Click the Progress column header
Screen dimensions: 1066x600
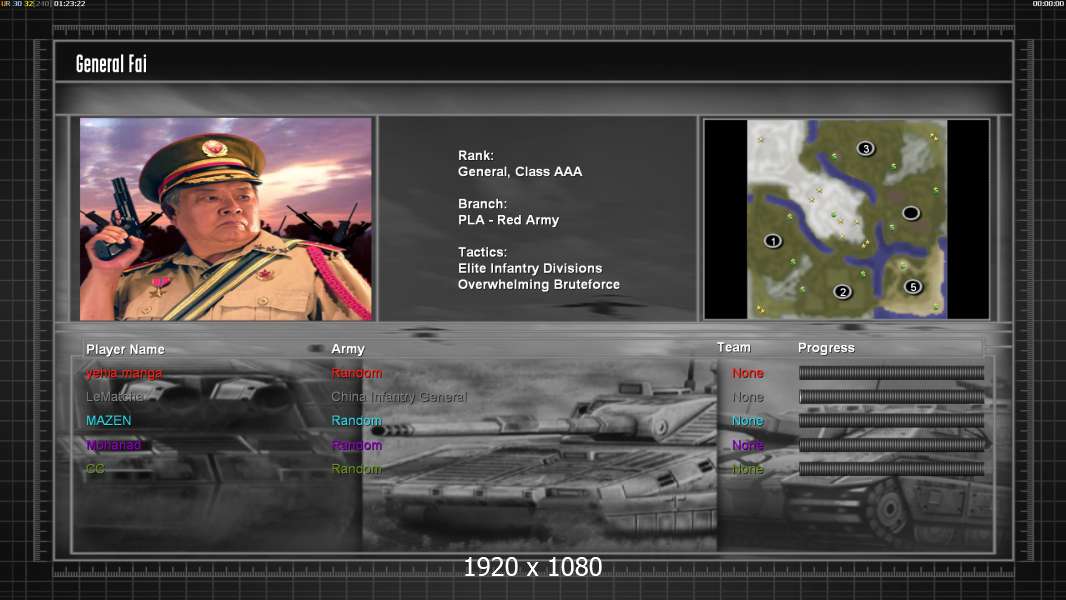tap(826, 348)
